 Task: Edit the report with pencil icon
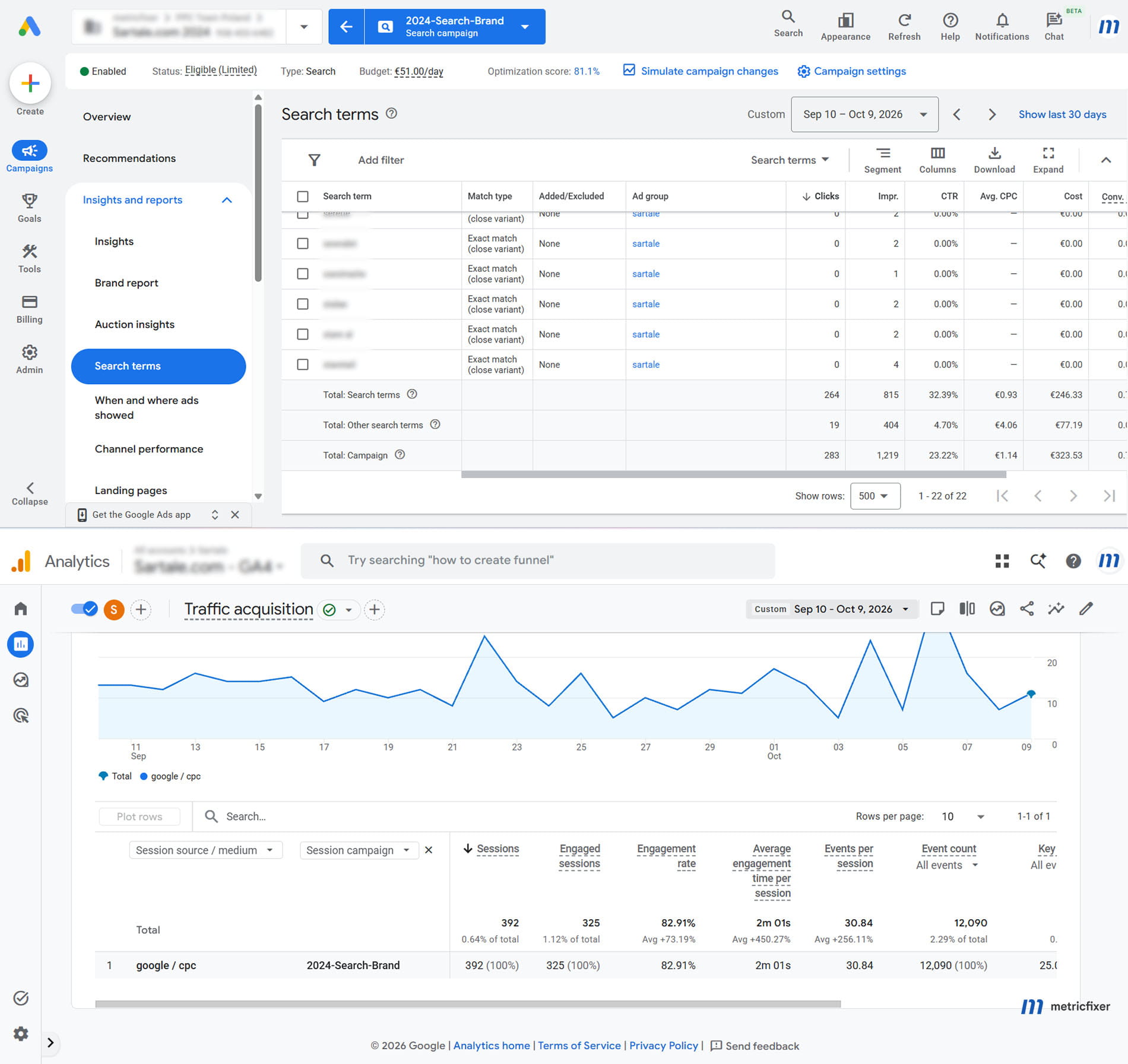coord(1086,609)
